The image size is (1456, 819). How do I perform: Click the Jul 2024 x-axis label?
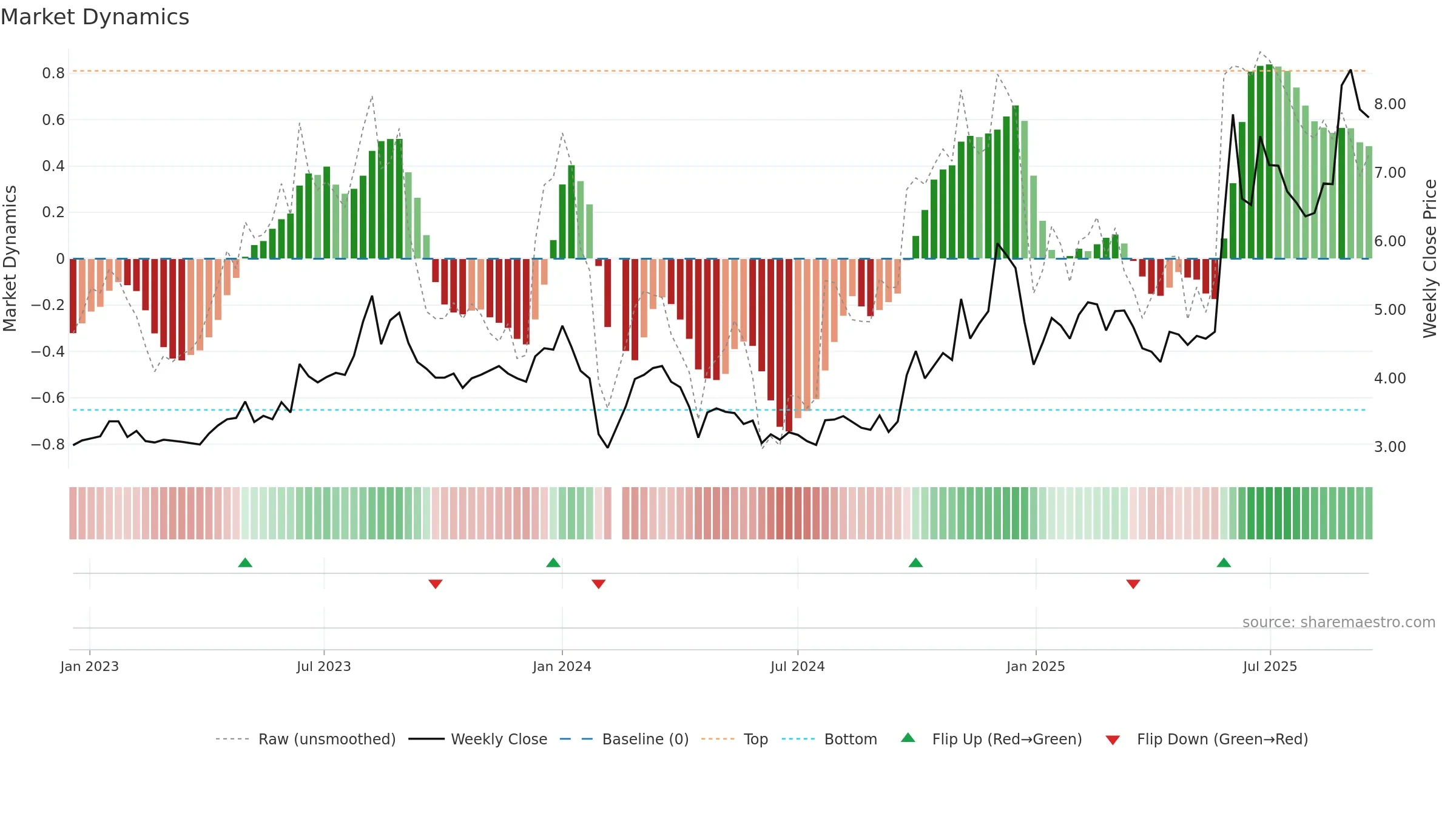(798, 666)
